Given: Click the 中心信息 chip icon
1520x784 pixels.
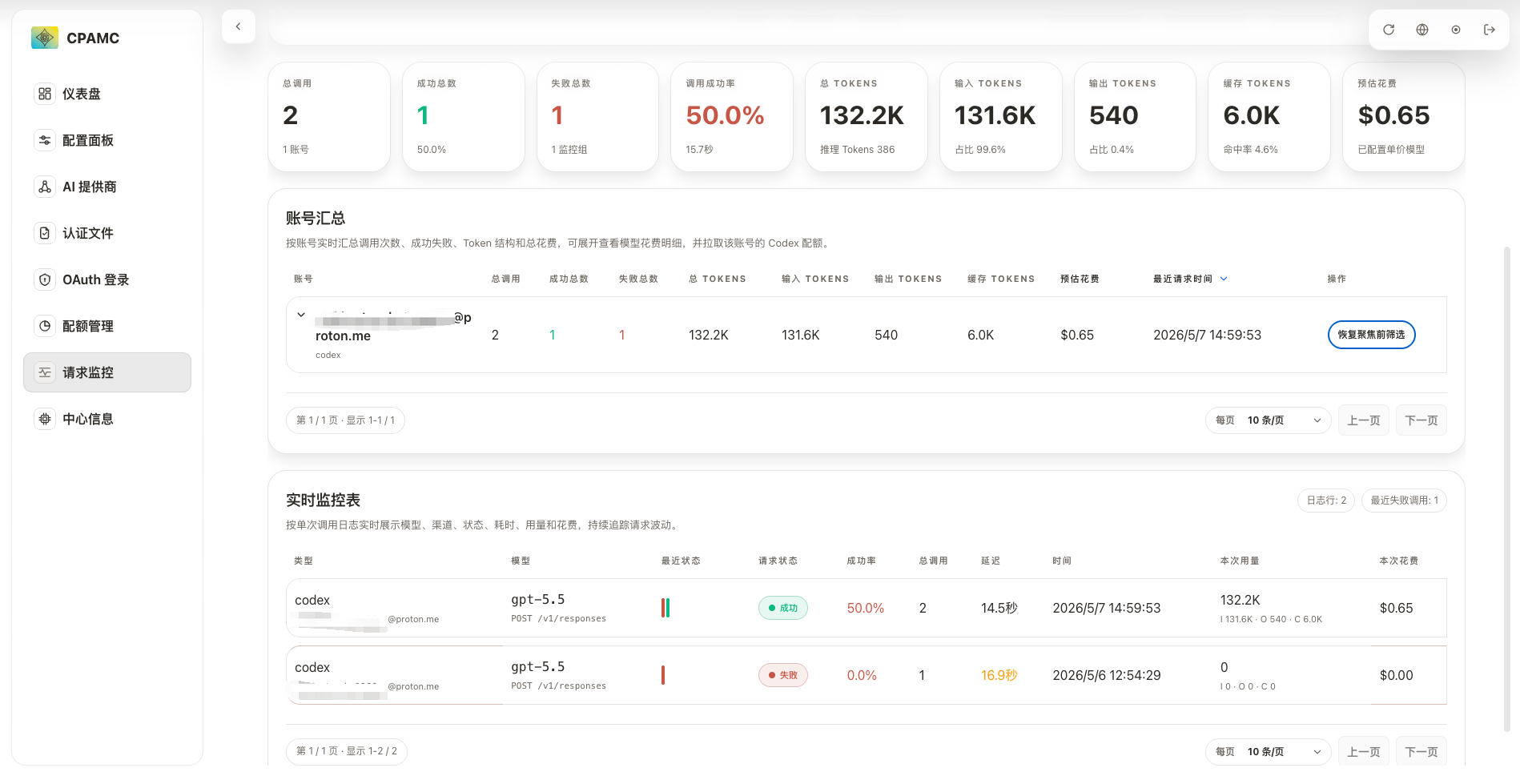Looking at the screenshot, I should point(45,419).
